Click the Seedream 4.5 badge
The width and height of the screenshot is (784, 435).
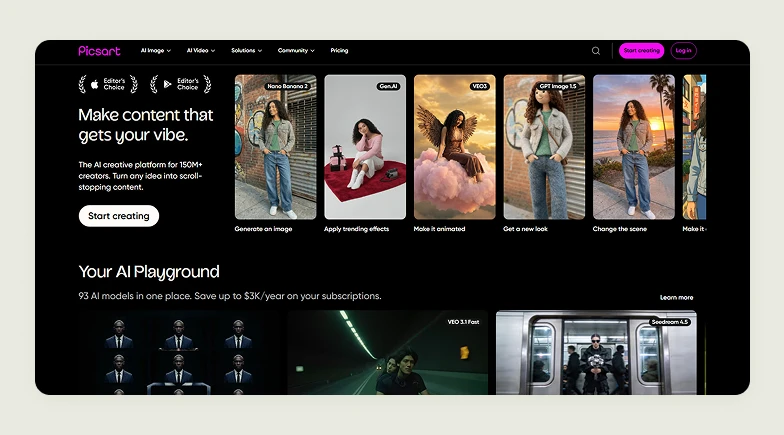670,322
